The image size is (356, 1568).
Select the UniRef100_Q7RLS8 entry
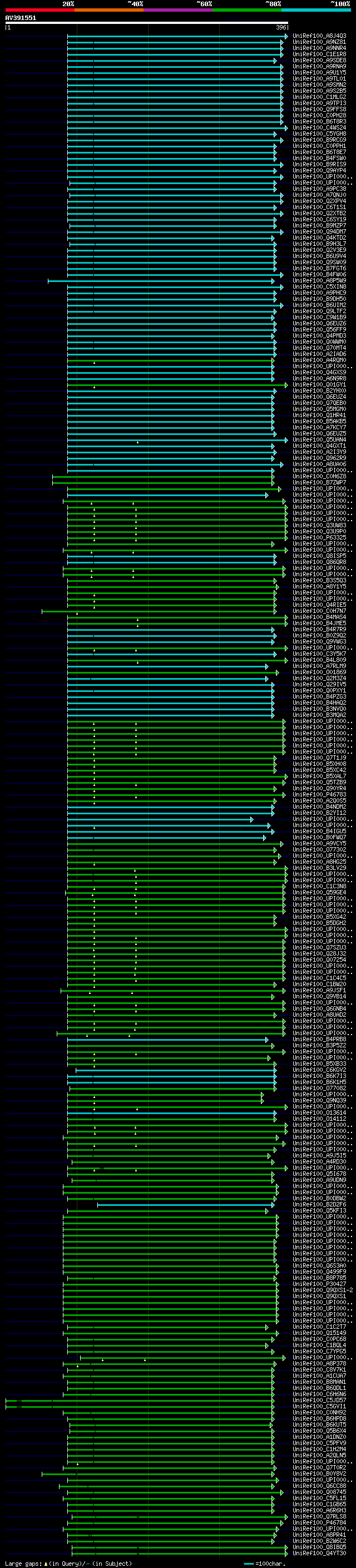pyautogui.click(x=319, y=1516)
